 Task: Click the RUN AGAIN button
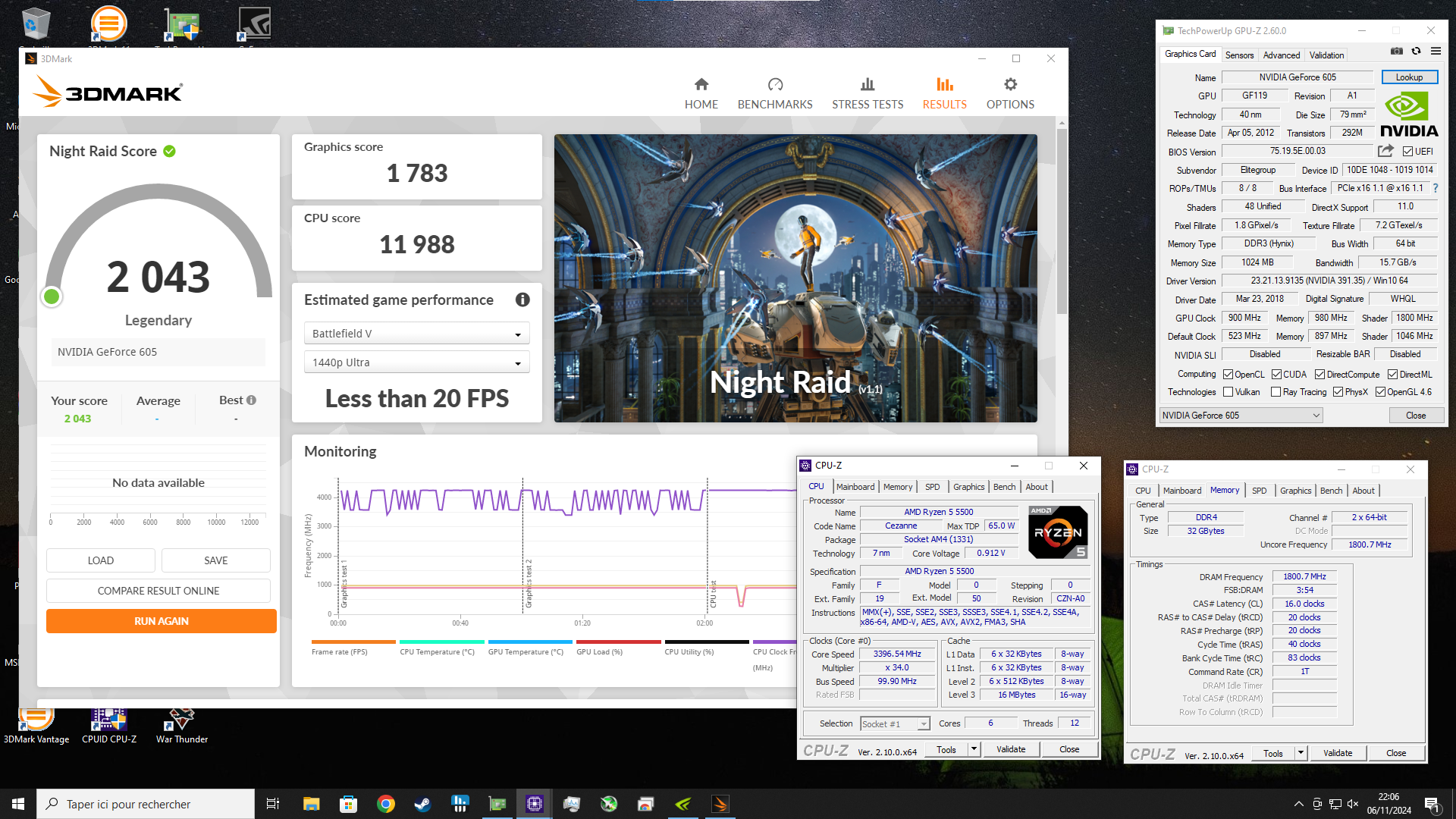click(x=161, y=621)
